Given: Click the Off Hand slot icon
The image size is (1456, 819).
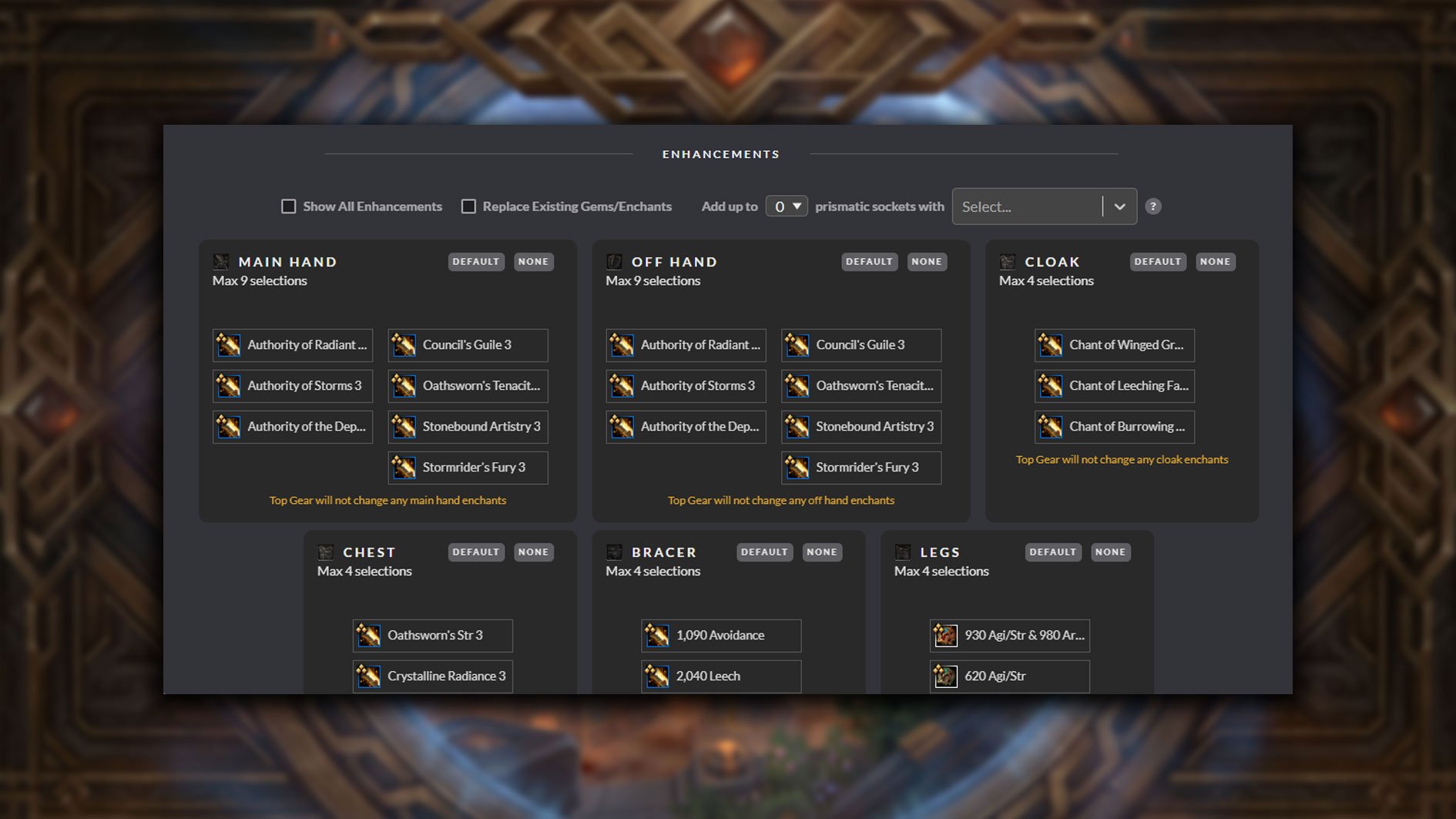Looking at the screenshot, I should point(614,262).
